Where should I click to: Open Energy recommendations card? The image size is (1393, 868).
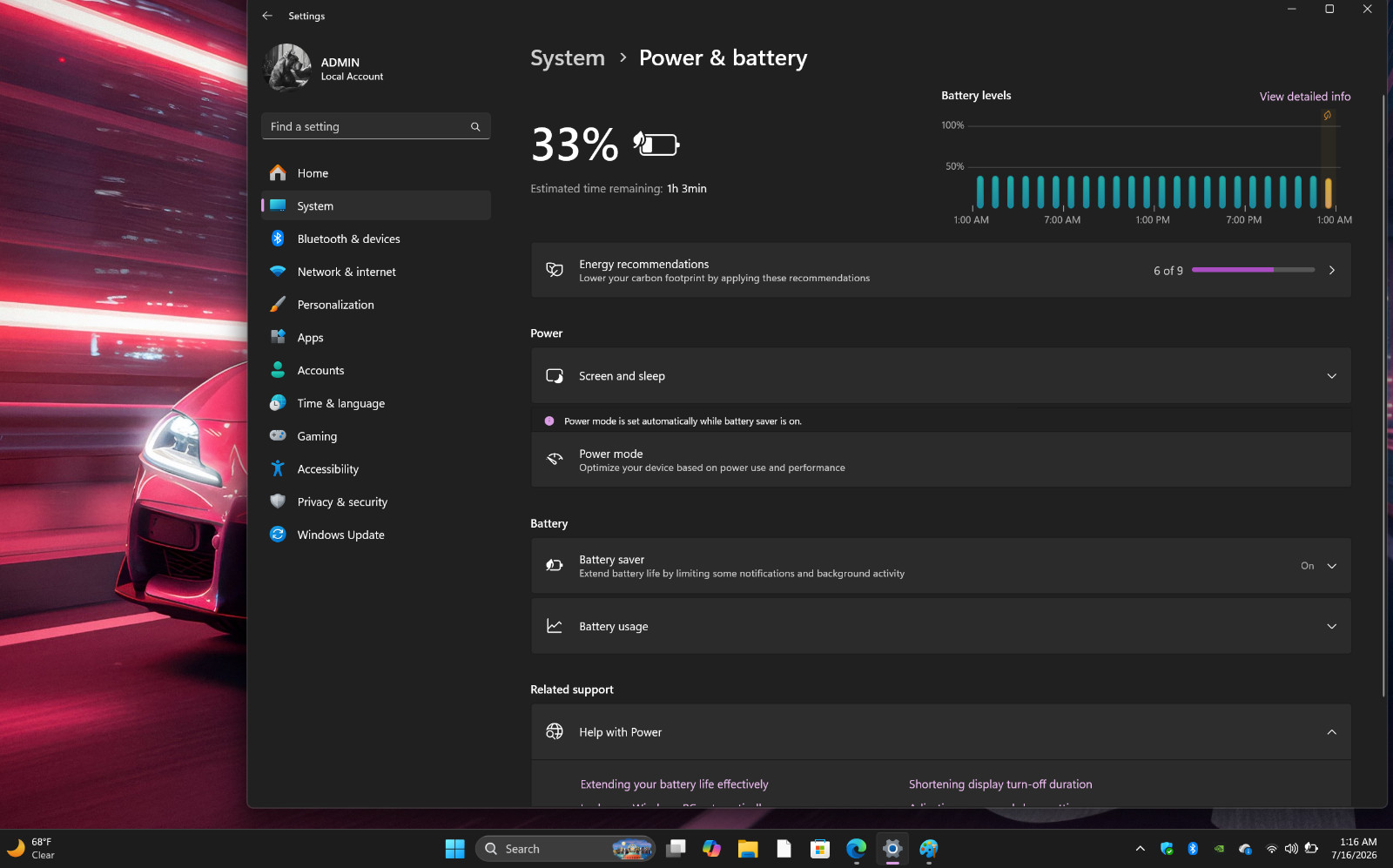pos(940,270)
